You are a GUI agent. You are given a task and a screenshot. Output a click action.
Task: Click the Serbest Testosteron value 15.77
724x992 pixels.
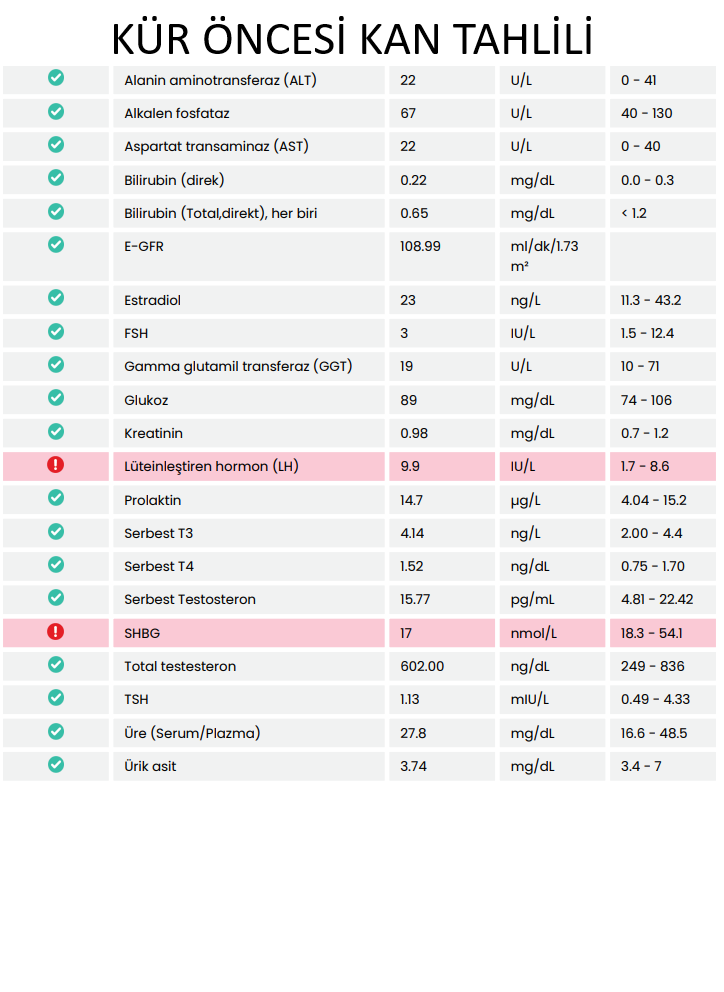pos(415,599)
